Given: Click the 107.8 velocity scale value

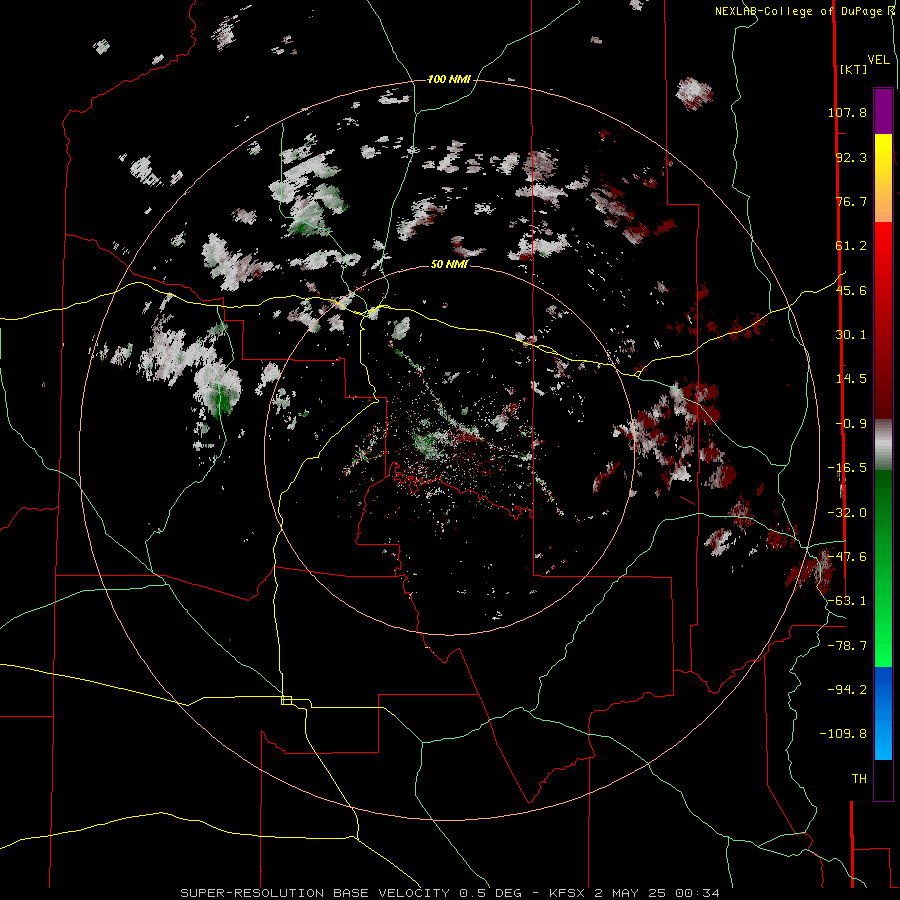Looking at the screenshot, I should (x=847, y=112).
